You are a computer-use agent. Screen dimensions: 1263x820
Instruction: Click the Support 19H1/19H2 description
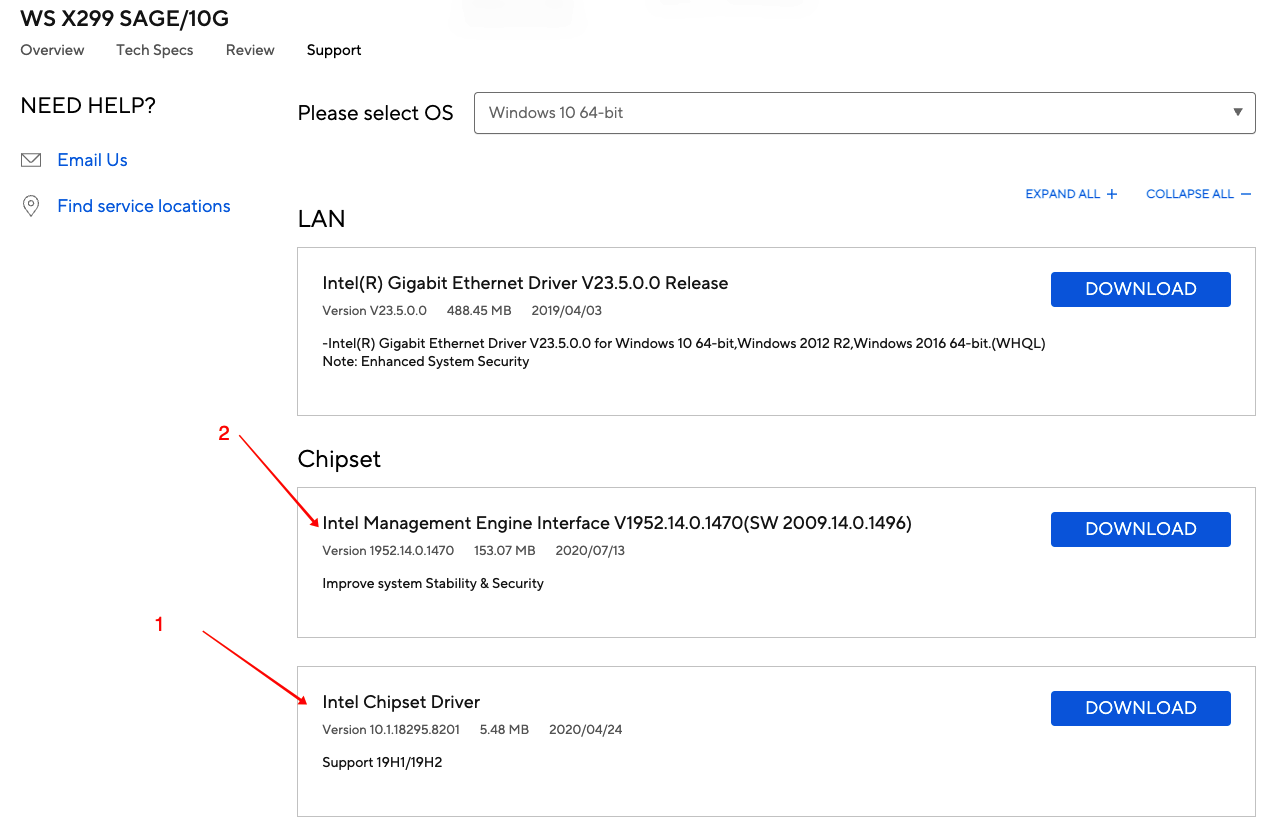tap(382, 762)
